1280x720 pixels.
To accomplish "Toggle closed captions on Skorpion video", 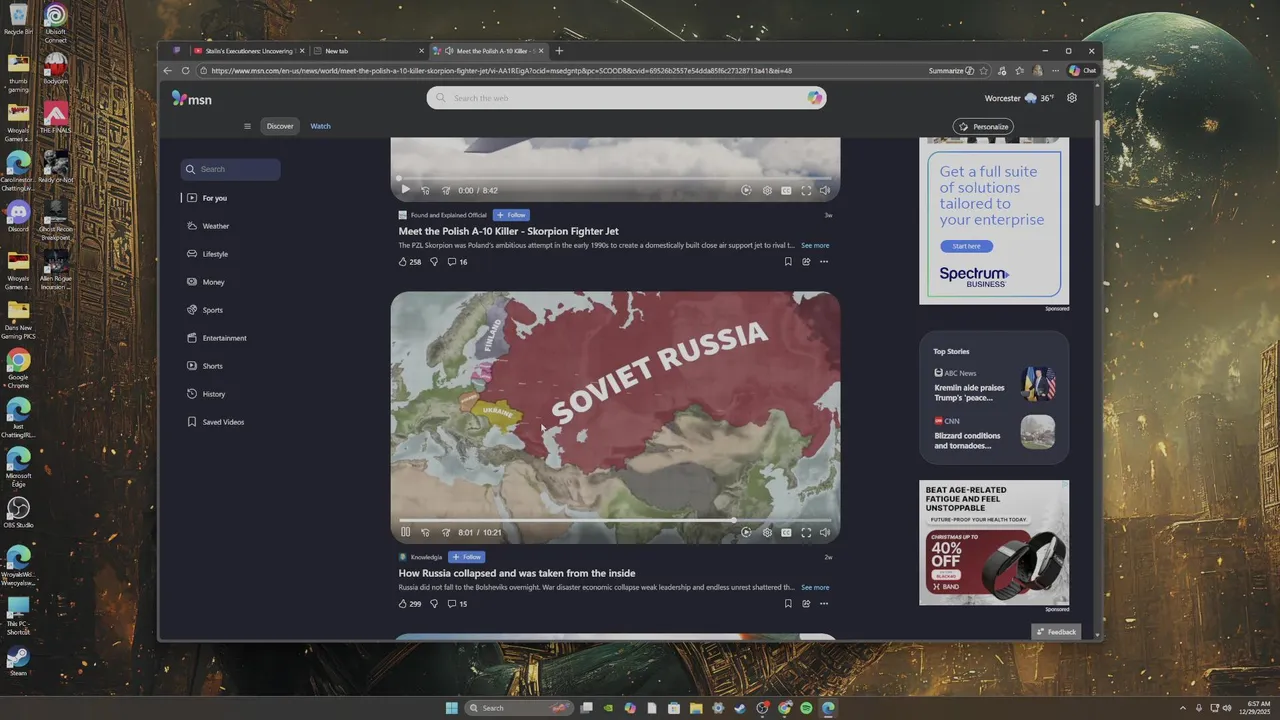I will click(786, 190).
